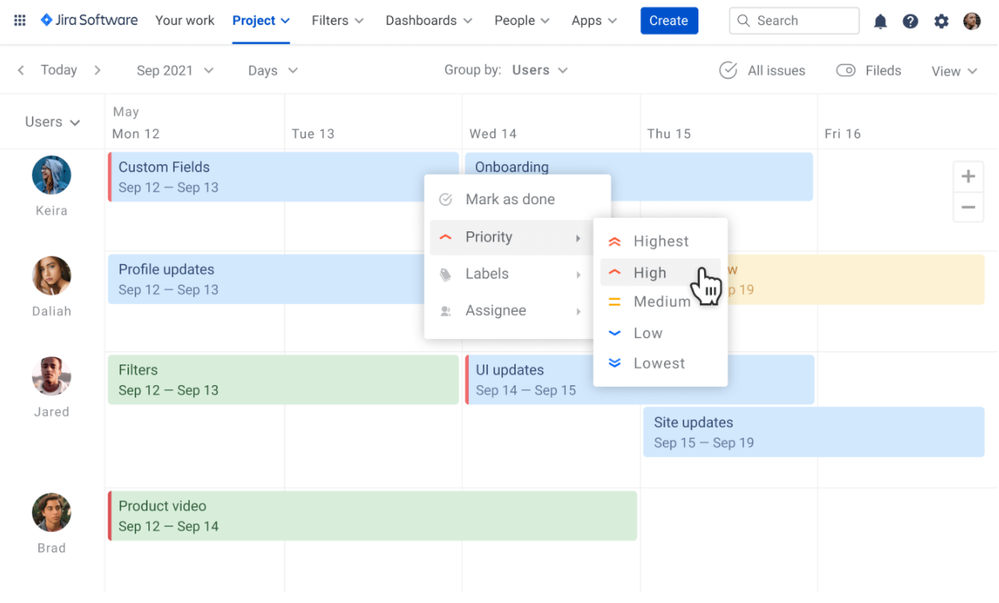The width and height of the screenshot is (999, 603).
Task: Open the View options dropdown
Action: coord(952,71)
